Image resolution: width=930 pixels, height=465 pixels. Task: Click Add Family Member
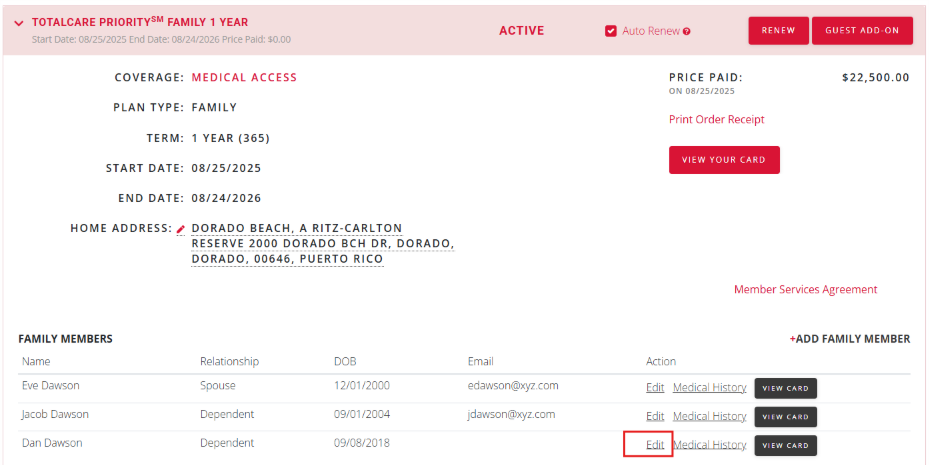point(850,339)
